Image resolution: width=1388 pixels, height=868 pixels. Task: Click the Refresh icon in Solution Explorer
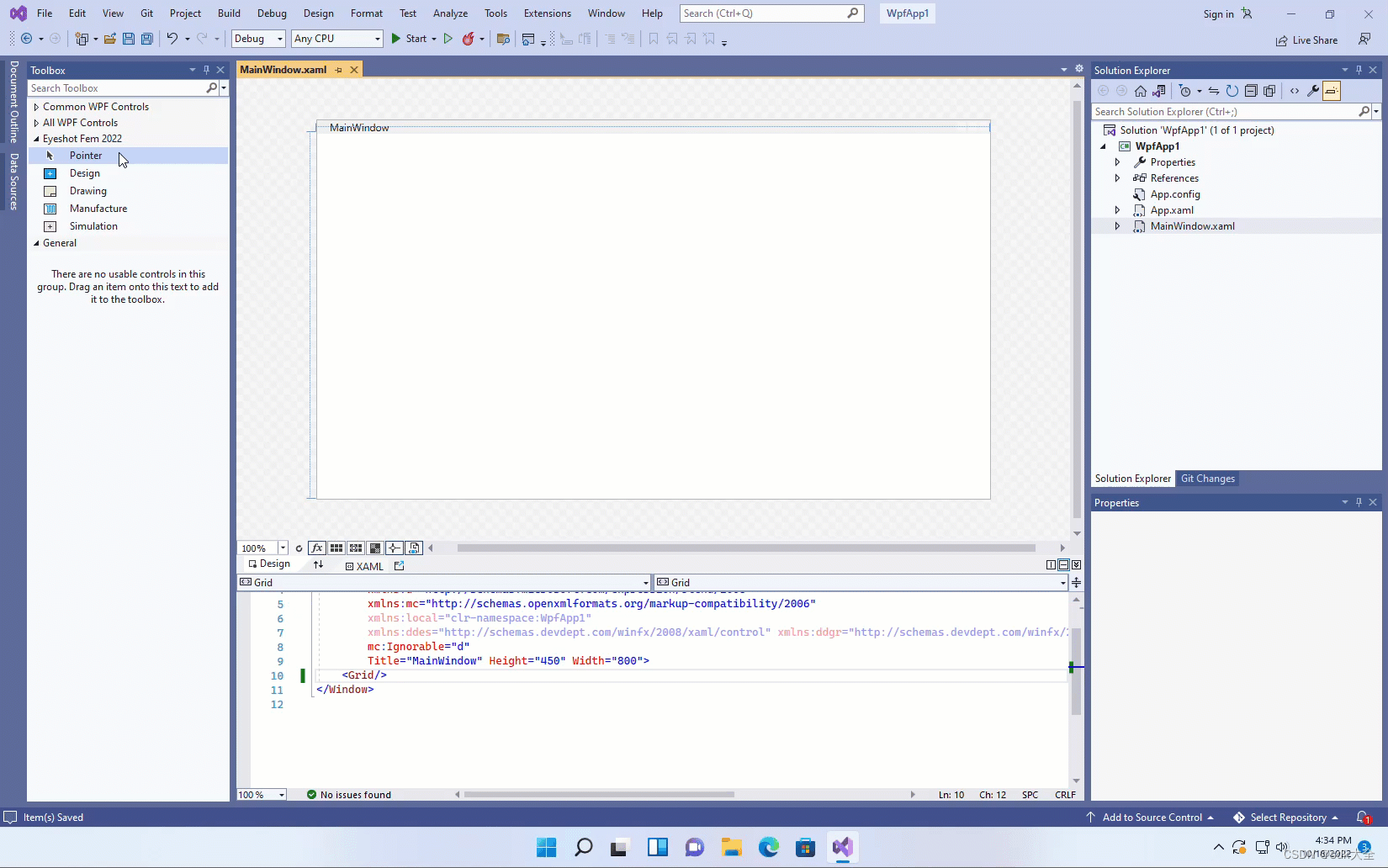[x=1232, y=91]
